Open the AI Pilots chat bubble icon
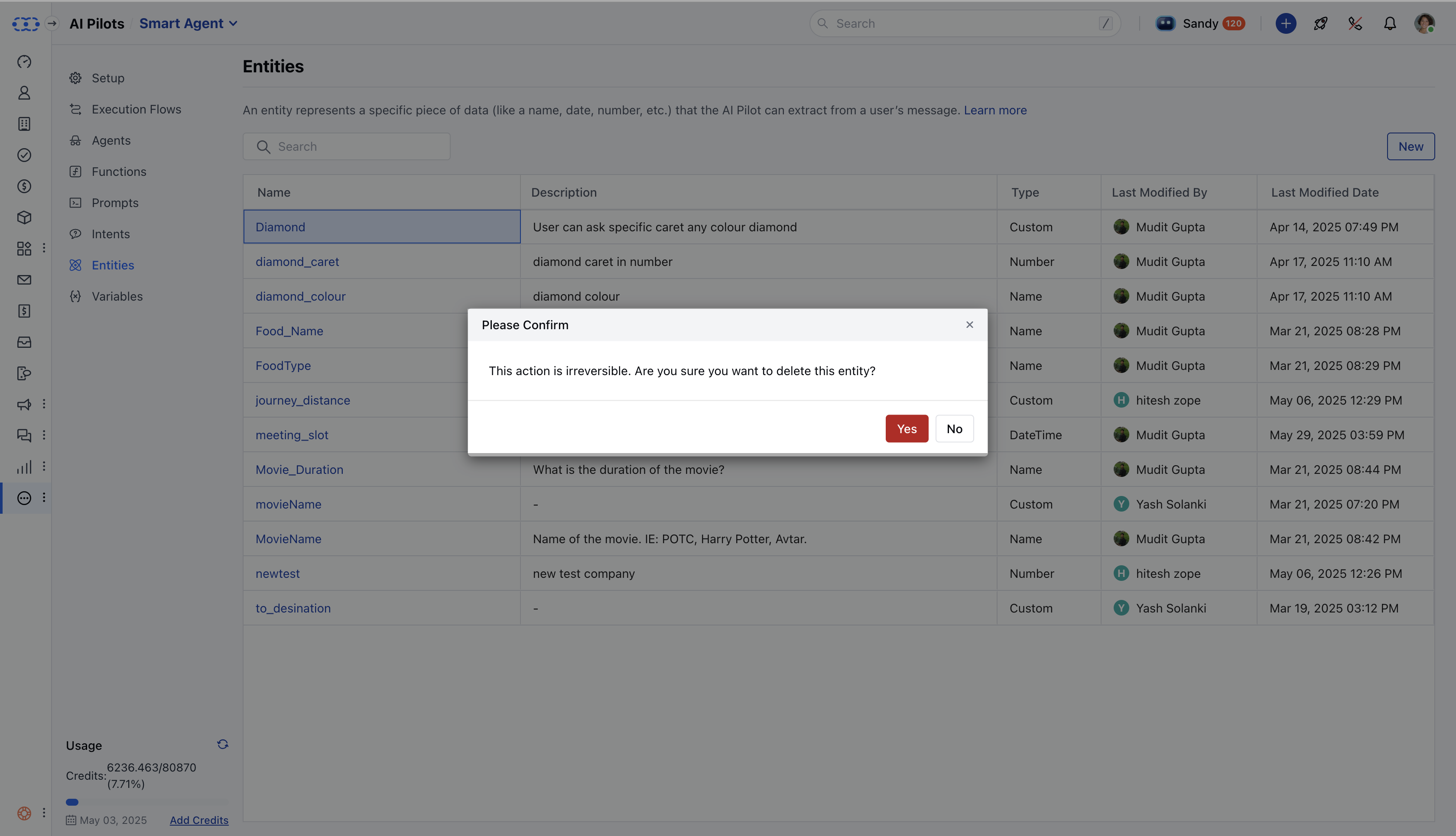This screenshot has height=836, width=1456. click(24, 498)
